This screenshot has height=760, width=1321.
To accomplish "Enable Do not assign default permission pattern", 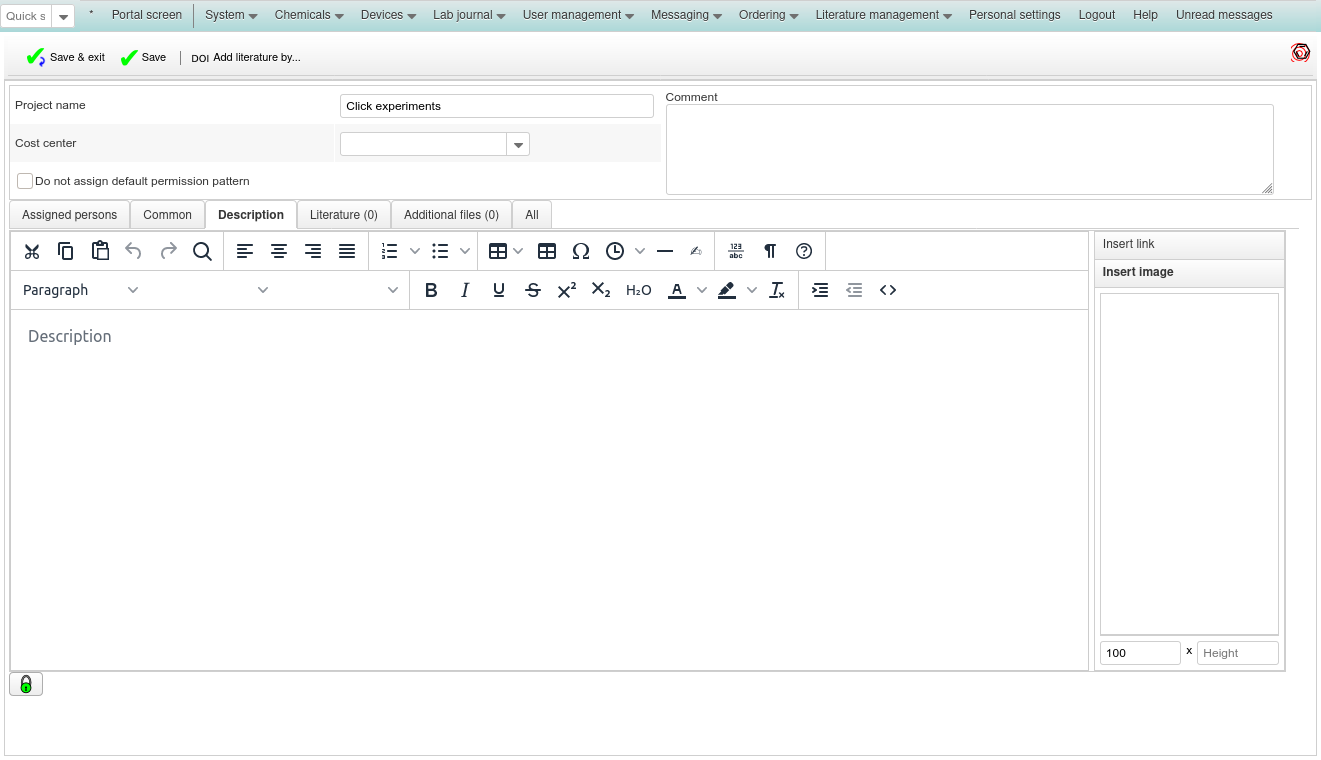I will point(25,181).
